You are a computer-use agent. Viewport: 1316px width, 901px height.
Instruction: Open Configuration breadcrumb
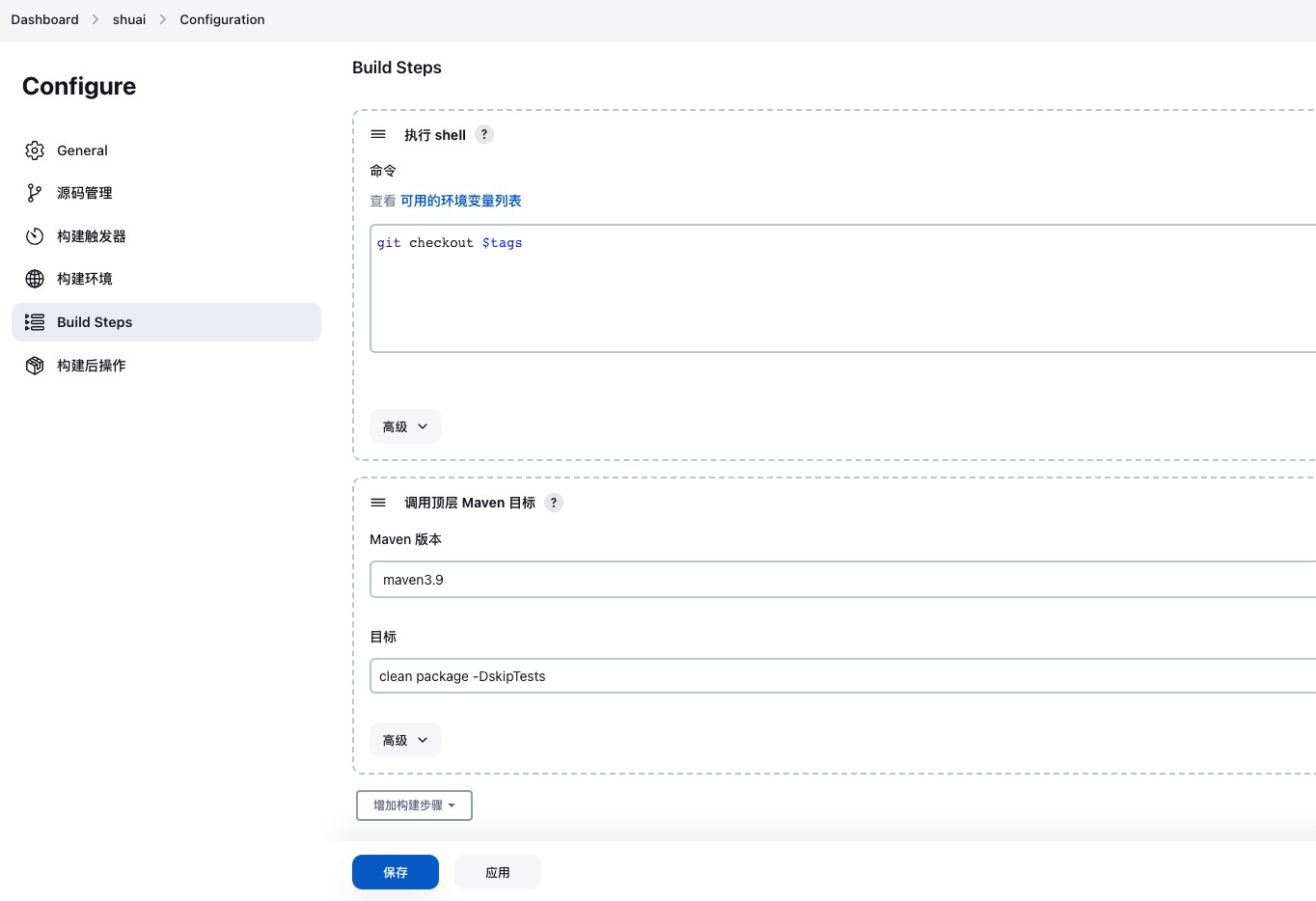[x=222, y=19]
